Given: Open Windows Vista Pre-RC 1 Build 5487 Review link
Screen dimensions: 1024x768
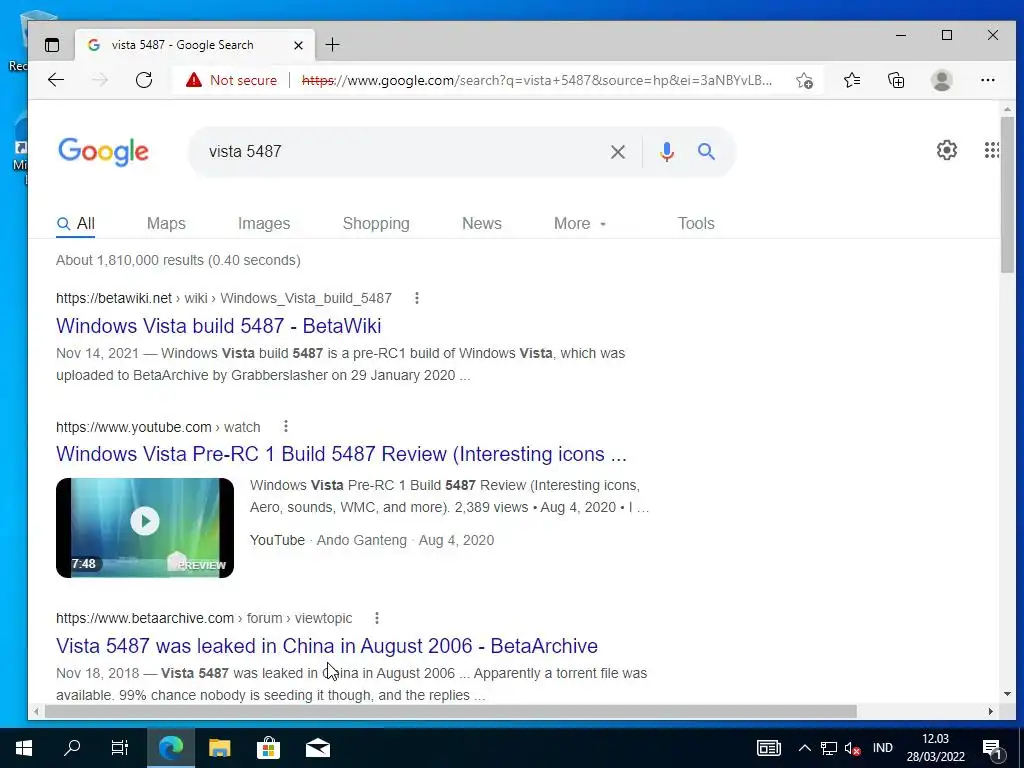Looking at the screenshot, I should (x=342, y=454).
